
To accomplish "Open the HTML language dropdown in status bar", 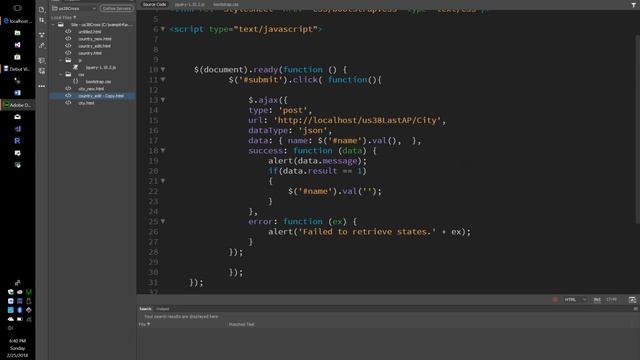I will (x=575, y=300).
